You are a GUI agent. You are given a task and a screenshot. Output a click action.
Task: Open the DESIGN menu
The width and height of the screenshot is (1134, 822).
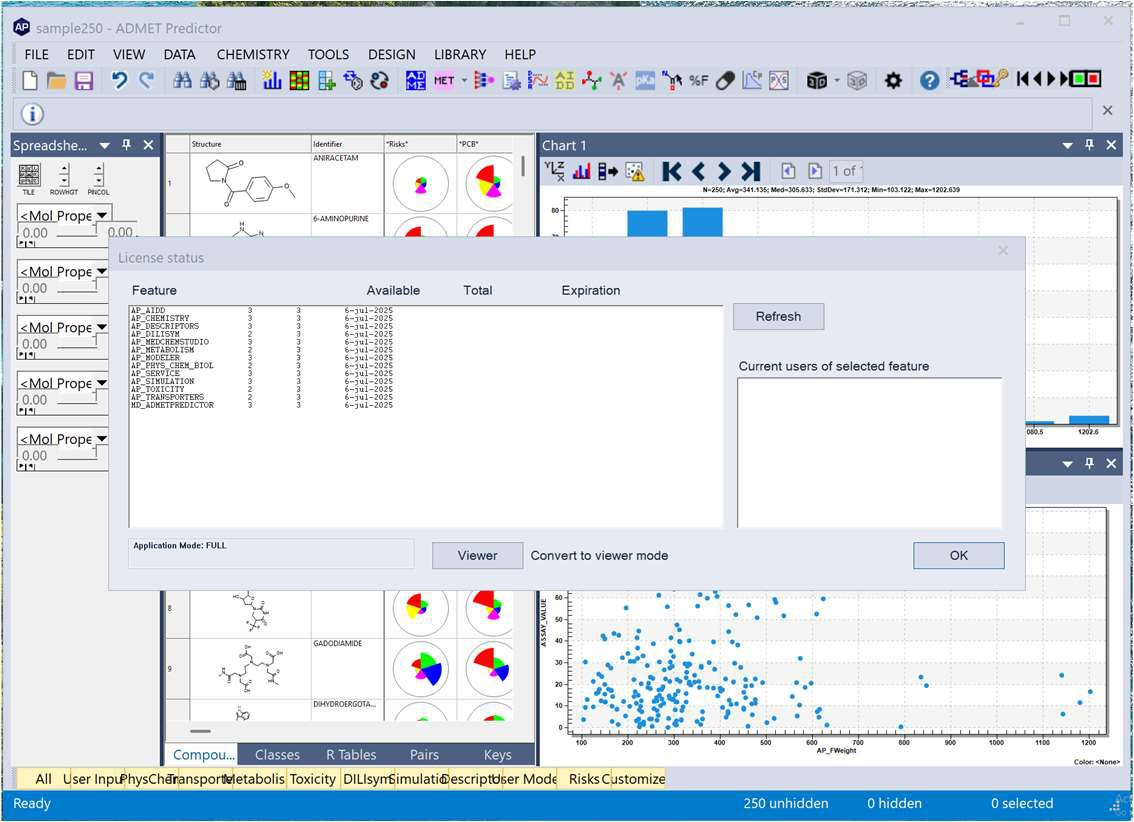[x=391, y=54]
